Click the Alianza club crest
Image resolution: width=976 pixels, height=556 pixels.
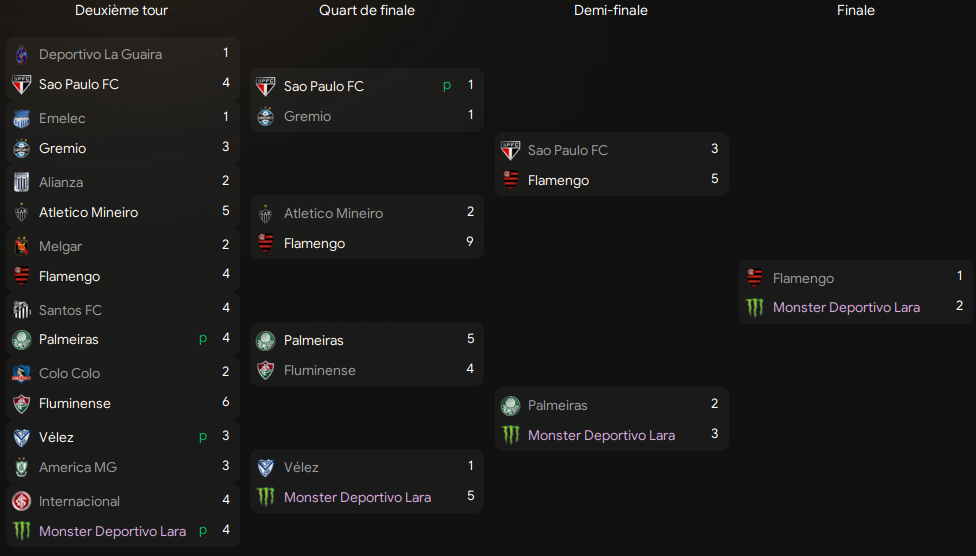[21, 182]
